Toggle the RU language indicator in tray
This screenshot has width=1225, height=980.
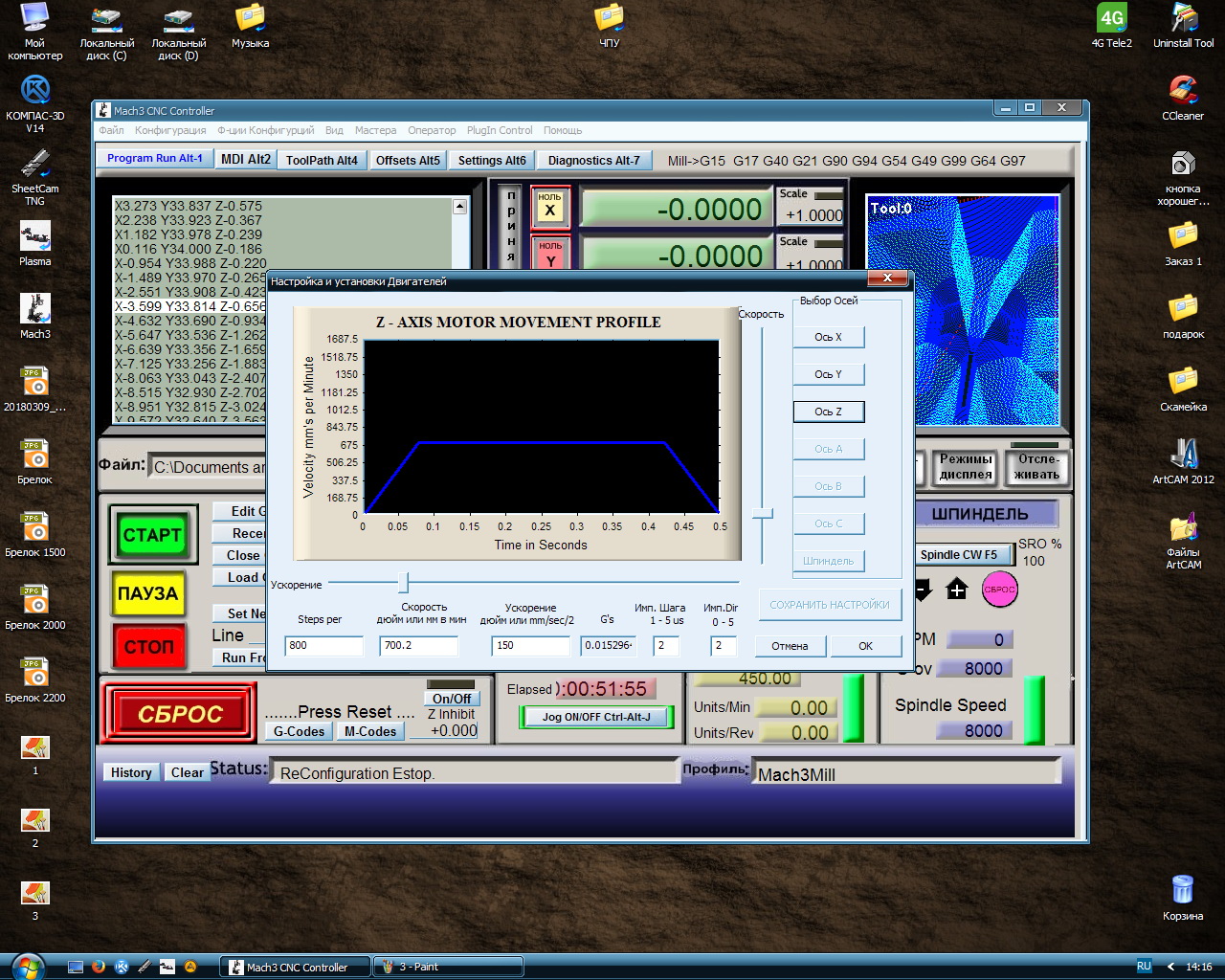1144,966
